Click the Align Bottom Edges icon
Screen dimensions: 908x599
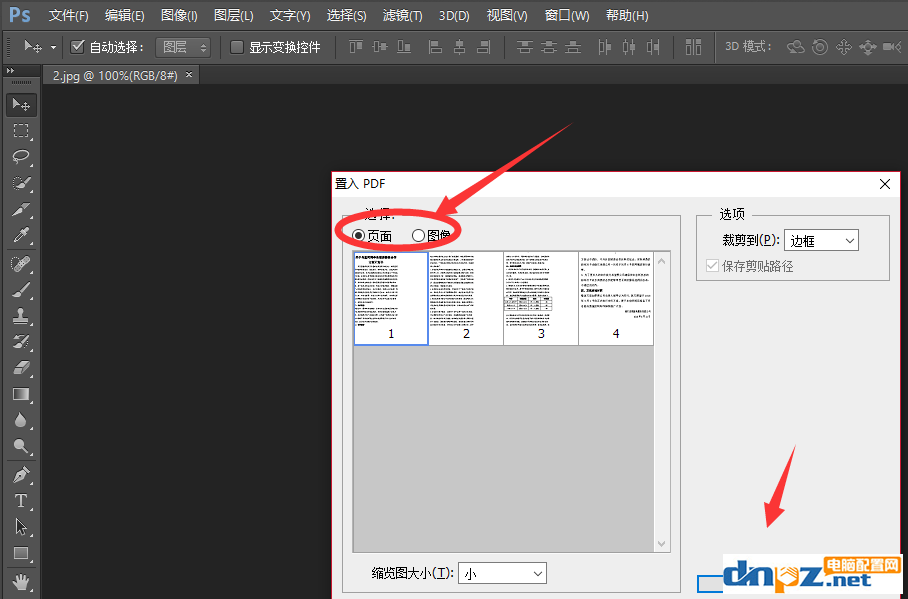tap(404, 46)
